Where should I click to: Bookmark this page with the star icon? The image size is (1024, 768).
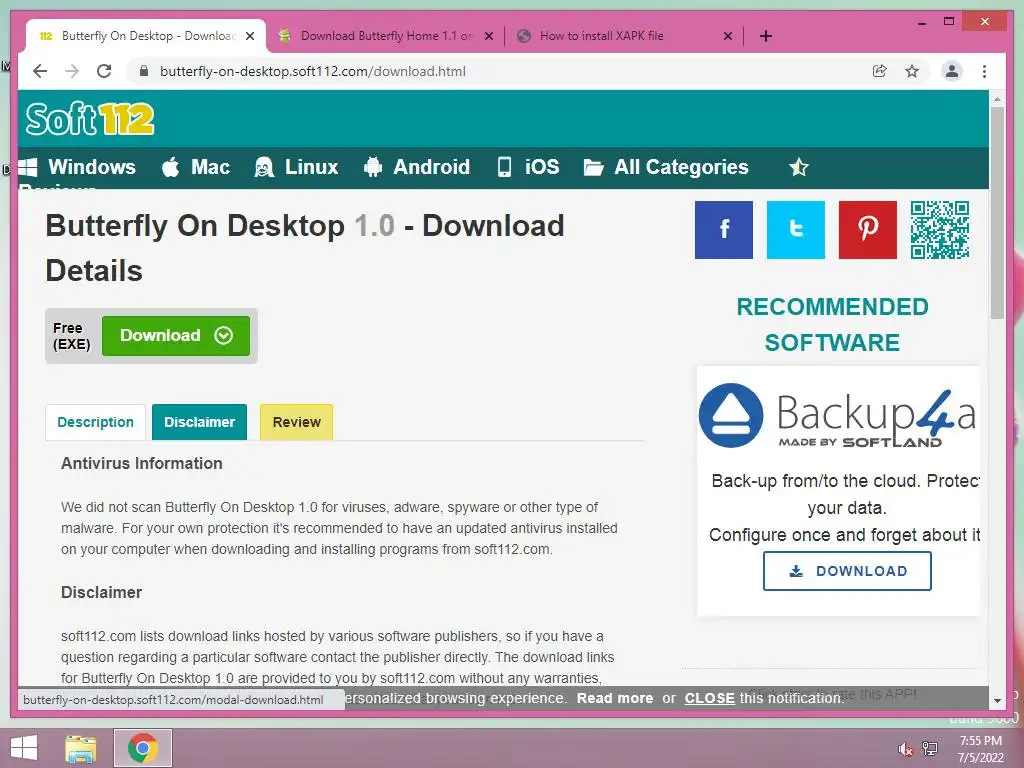point(912,71)
